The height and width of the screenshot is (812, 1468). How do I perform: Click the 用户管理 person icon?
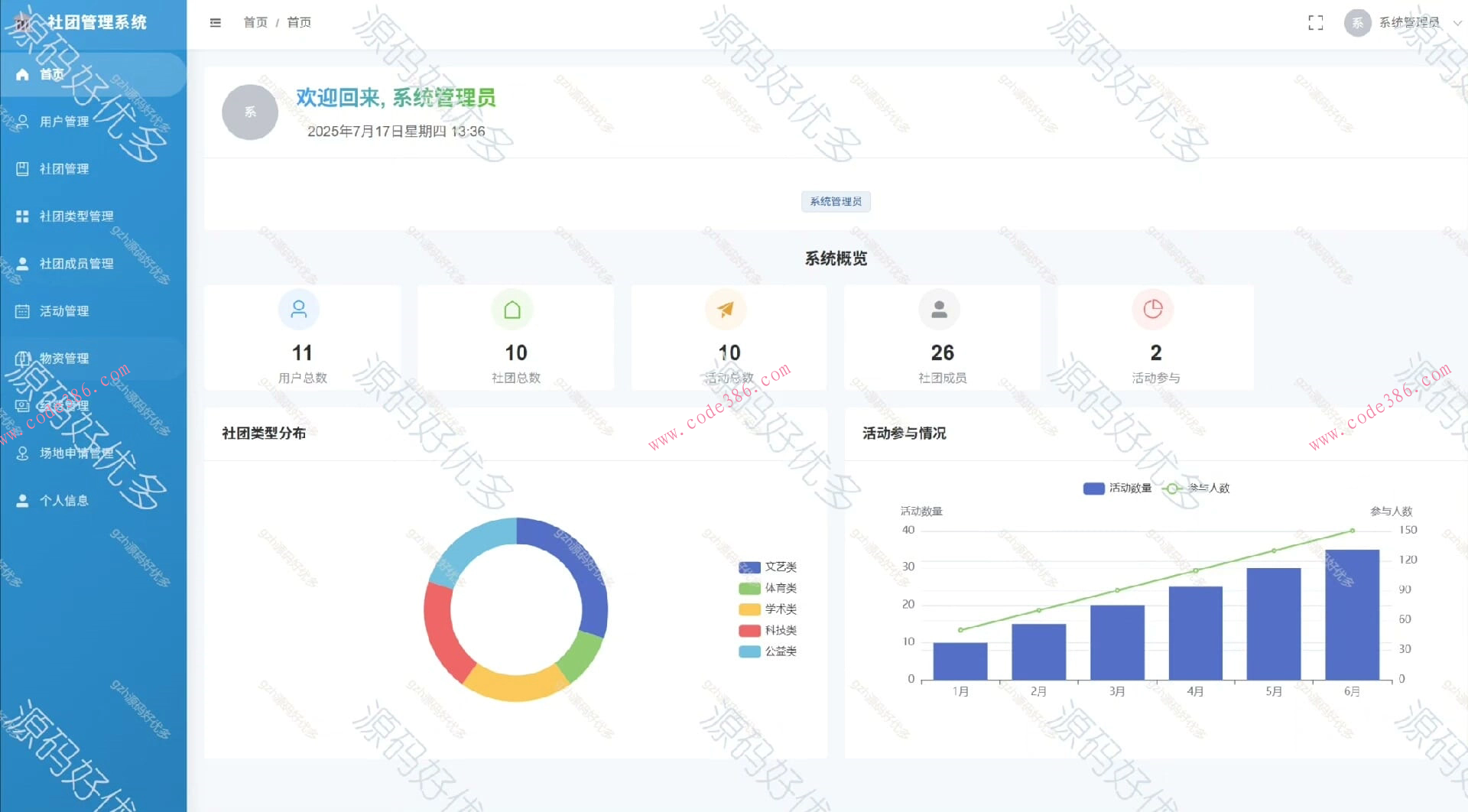pos(23,122)
